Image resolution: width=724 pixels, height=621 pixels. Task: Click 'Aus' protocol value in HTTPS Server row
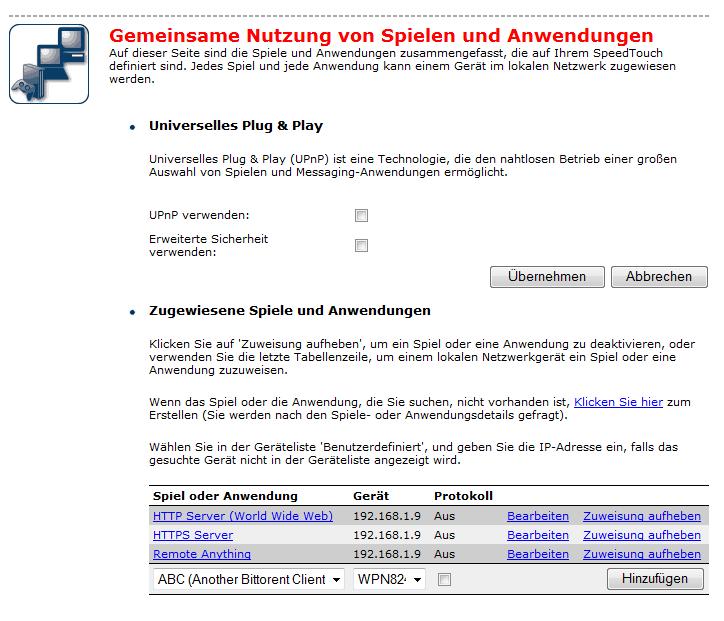coord(444,535)
